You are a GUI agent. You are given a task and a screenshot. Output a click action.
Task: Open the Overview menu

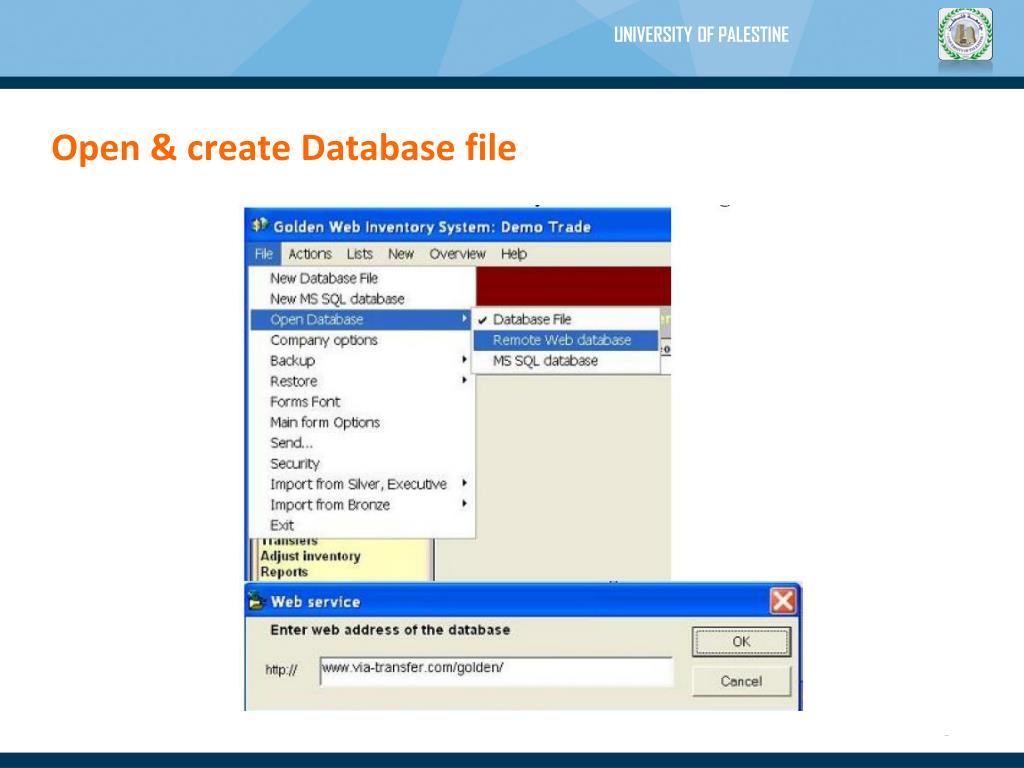457,254
